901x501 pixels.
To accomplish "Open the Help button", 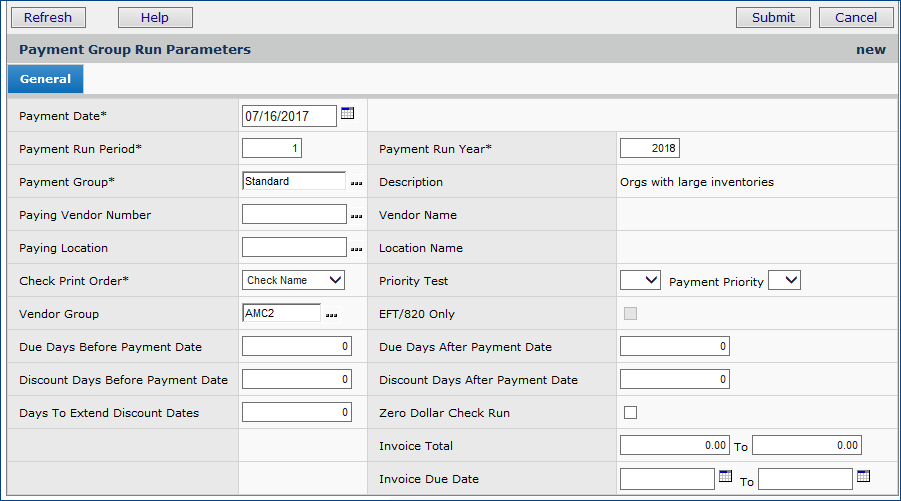I will (155, 17).
